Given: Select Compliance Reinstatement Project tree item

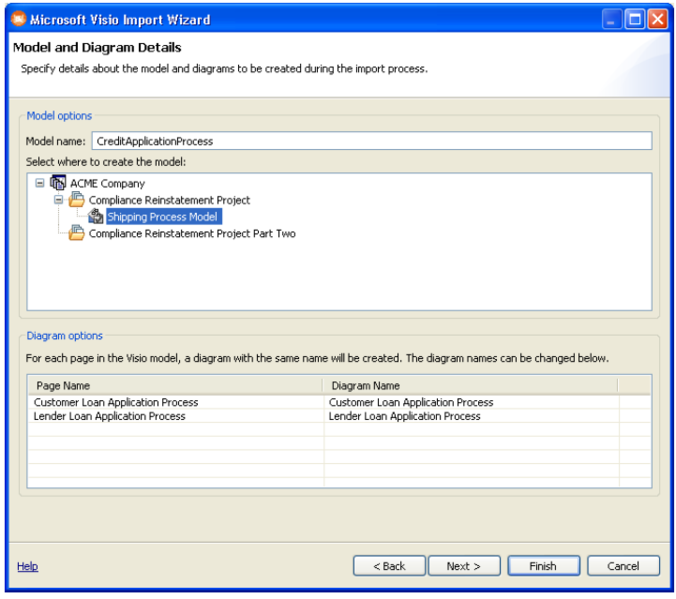Looking at the screenshot, I should 169,200.
